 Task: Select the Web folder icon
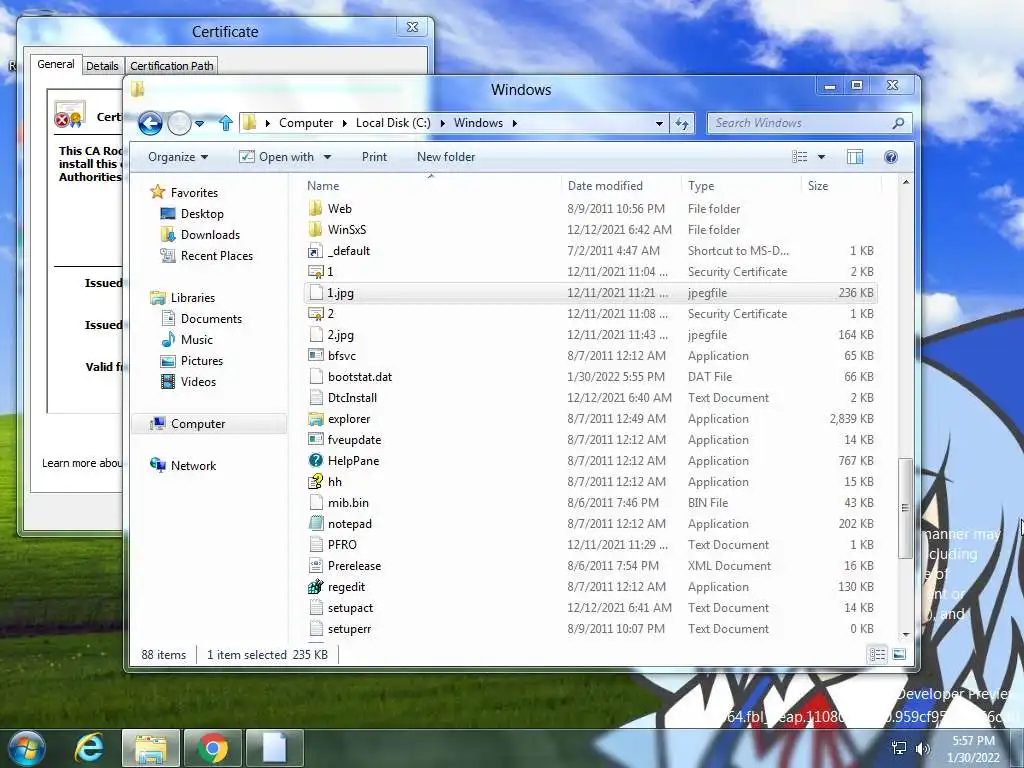tap(315, 208)
